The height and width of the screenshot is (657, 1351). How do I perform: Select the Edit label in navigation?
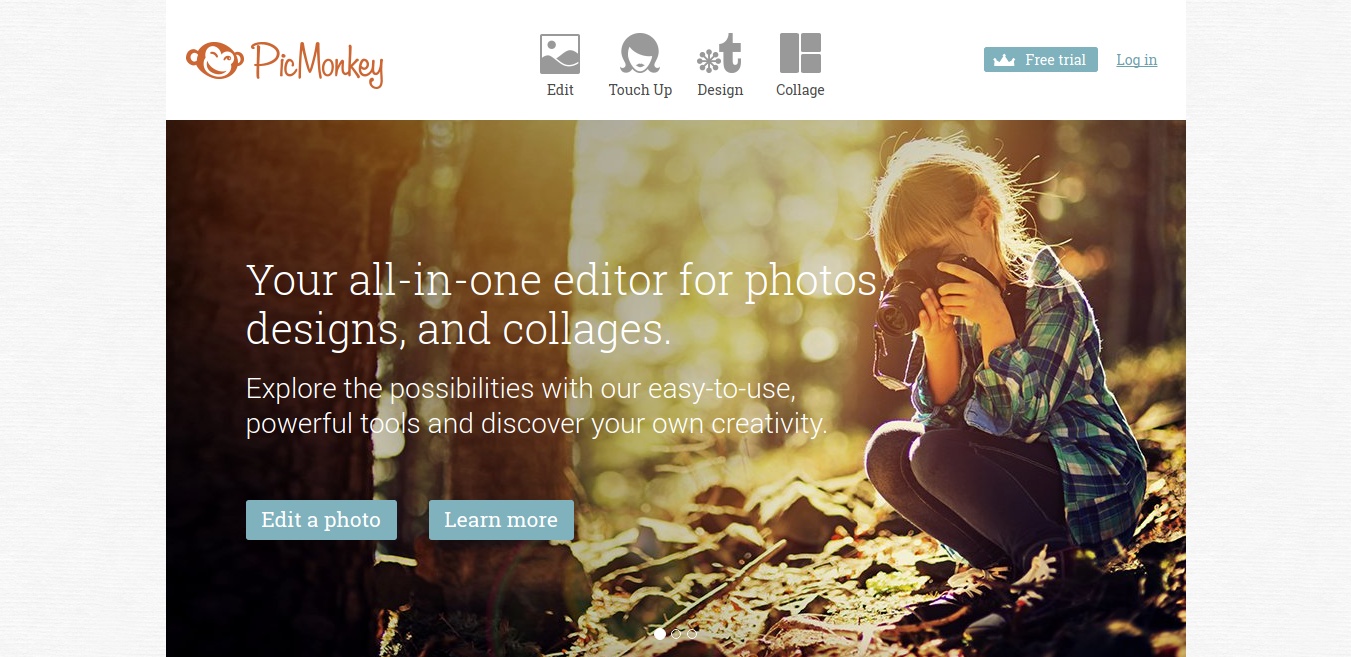point(560,90)
